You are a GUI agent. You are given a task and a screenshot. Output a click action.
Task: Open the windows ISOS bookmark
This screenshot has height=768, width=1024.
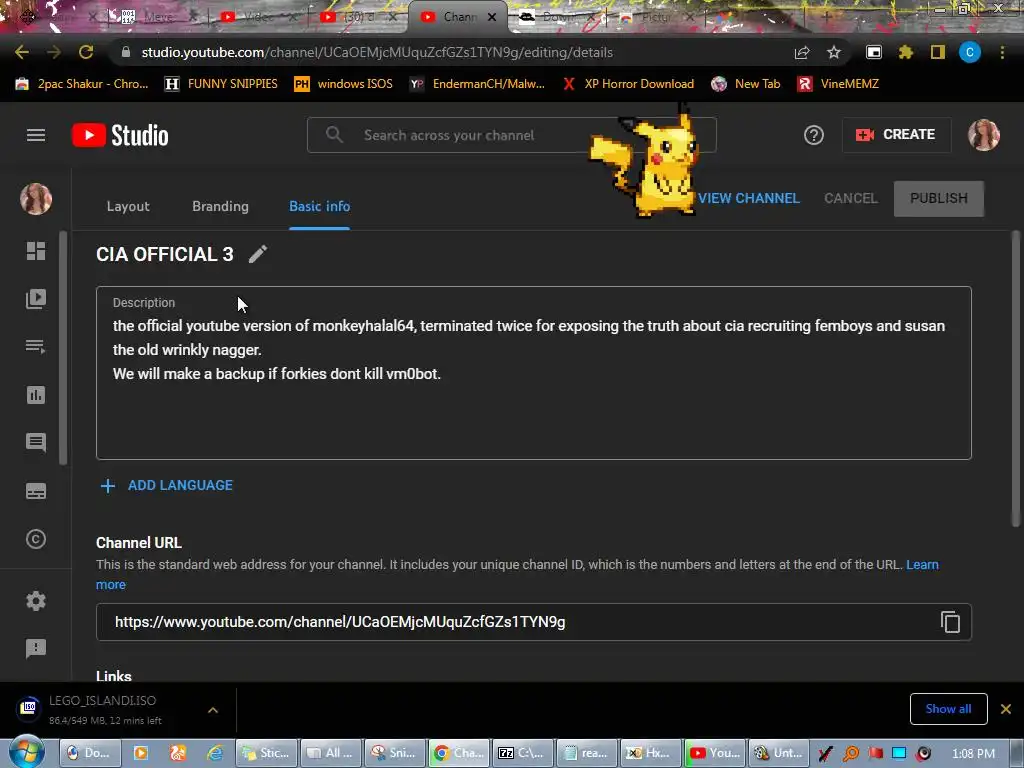pyautogui.click(x=344, y=84)
